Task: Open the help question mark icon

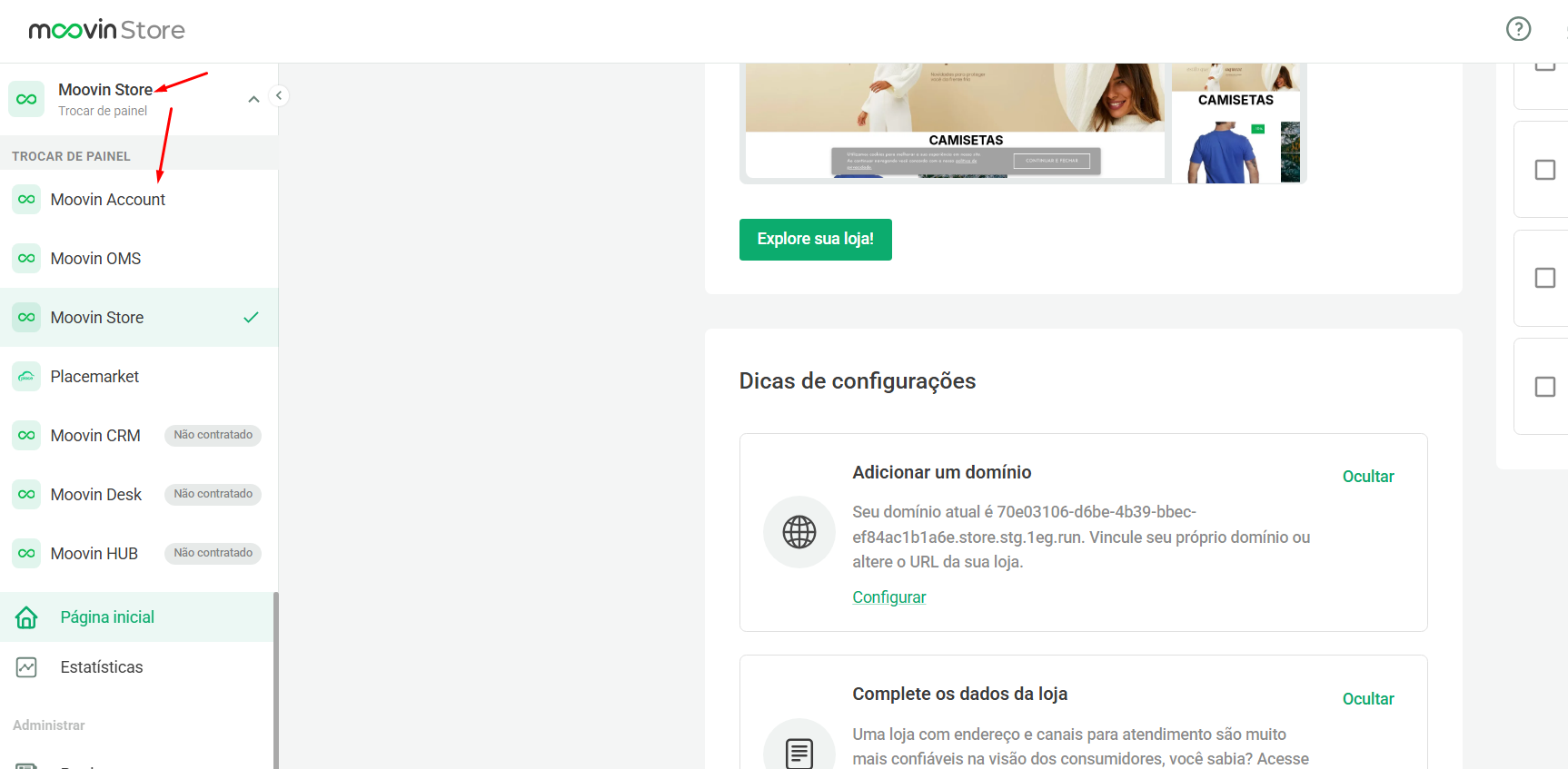Action: pos(1518,29)
